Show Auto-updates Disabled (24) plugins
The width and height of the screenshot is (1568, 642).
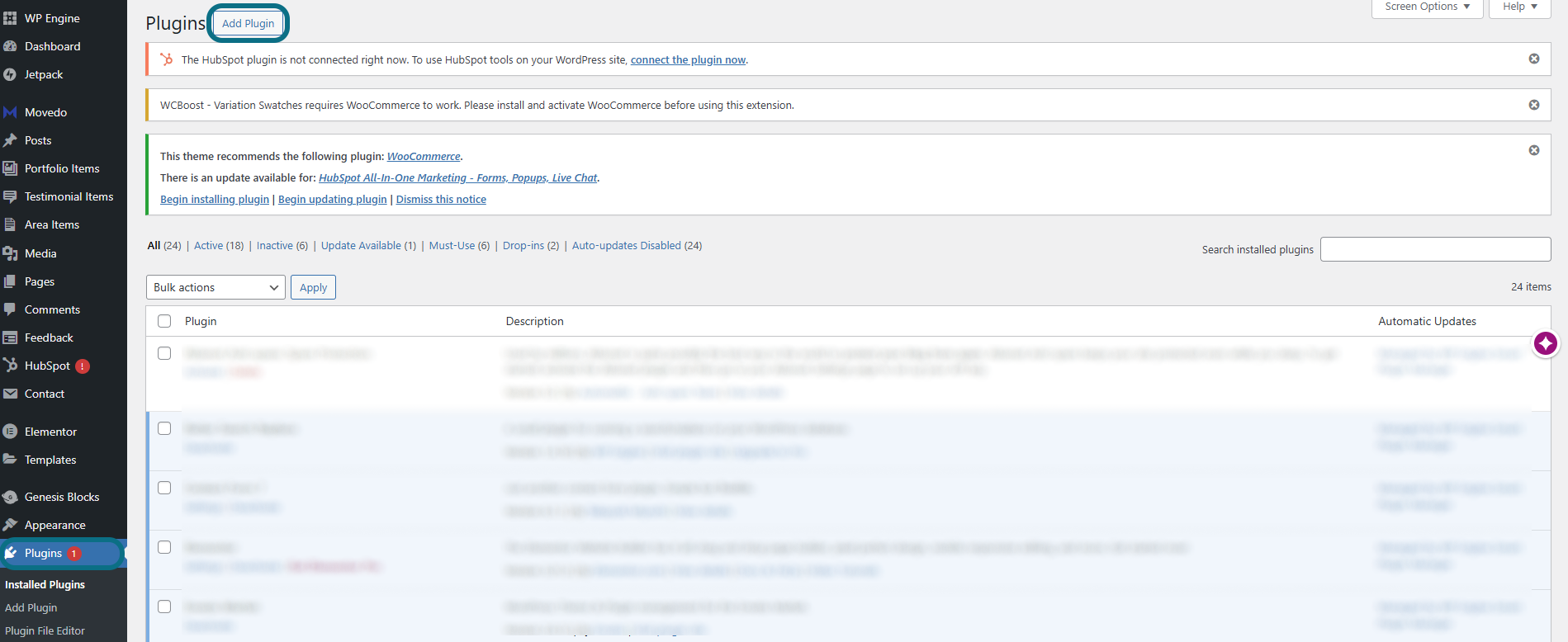point(637,245)
